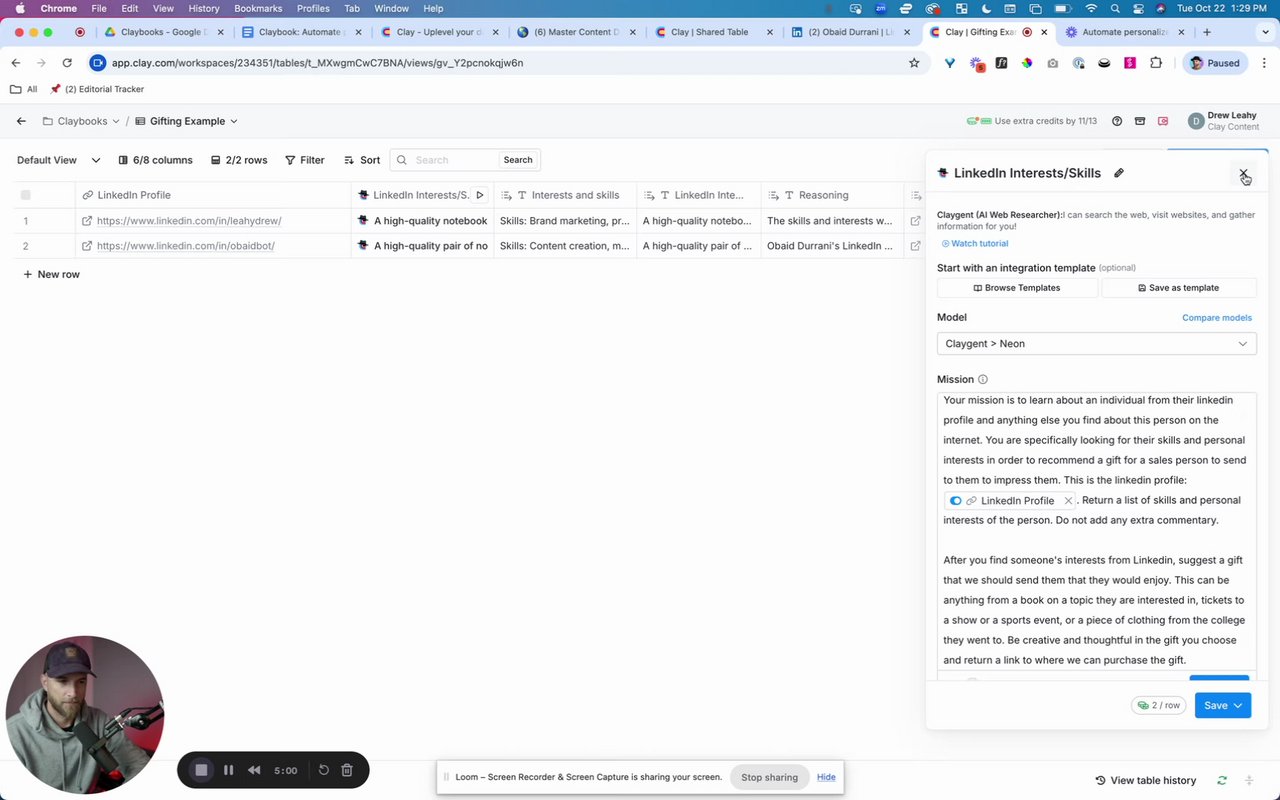
Task: Open a new Chrome tab with plus
Action: [x=1207, y=32]
